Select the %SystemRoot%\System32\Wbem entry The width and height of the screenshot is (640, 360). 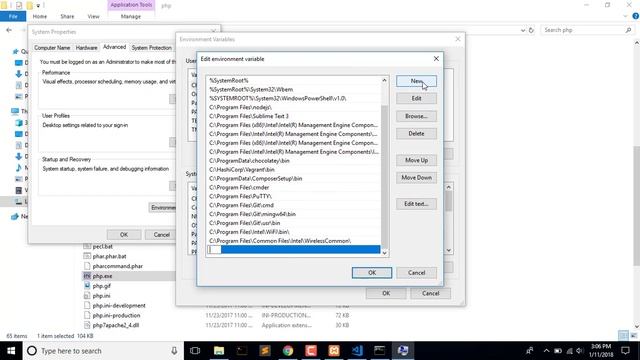click(294, 89)
